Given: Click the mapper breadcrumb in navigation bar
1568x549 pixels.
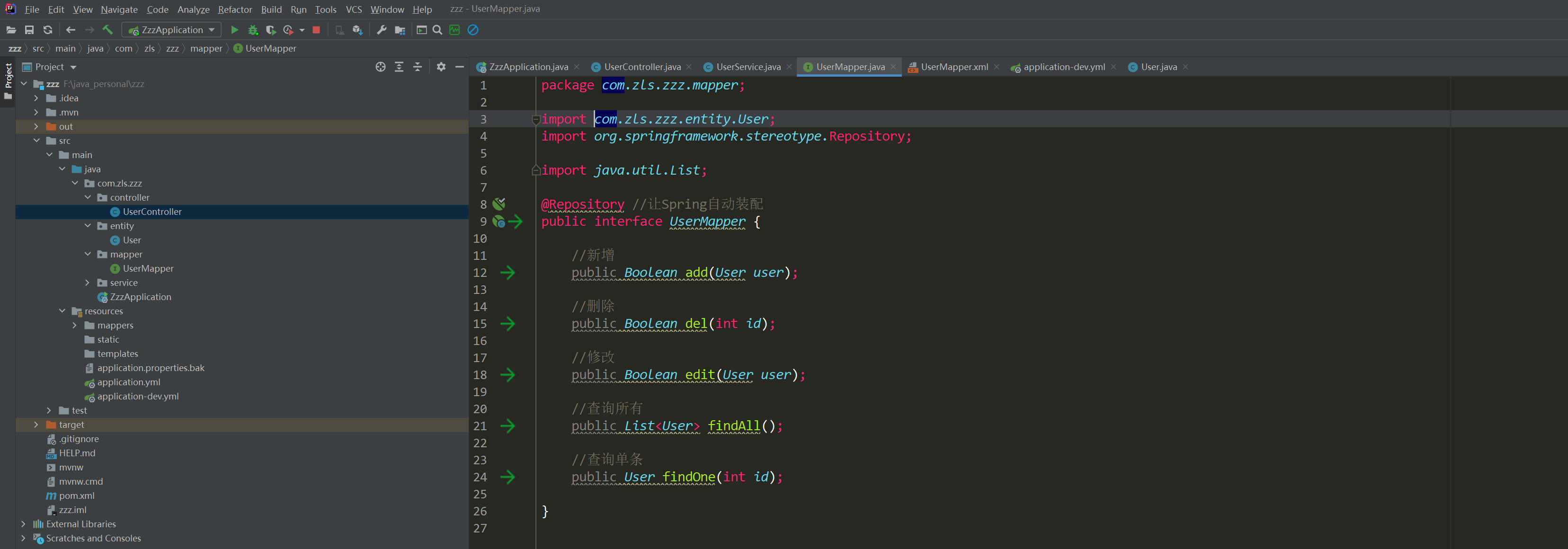Looking at the screenshot, I should pyautogui.click(x=206, y=49).
